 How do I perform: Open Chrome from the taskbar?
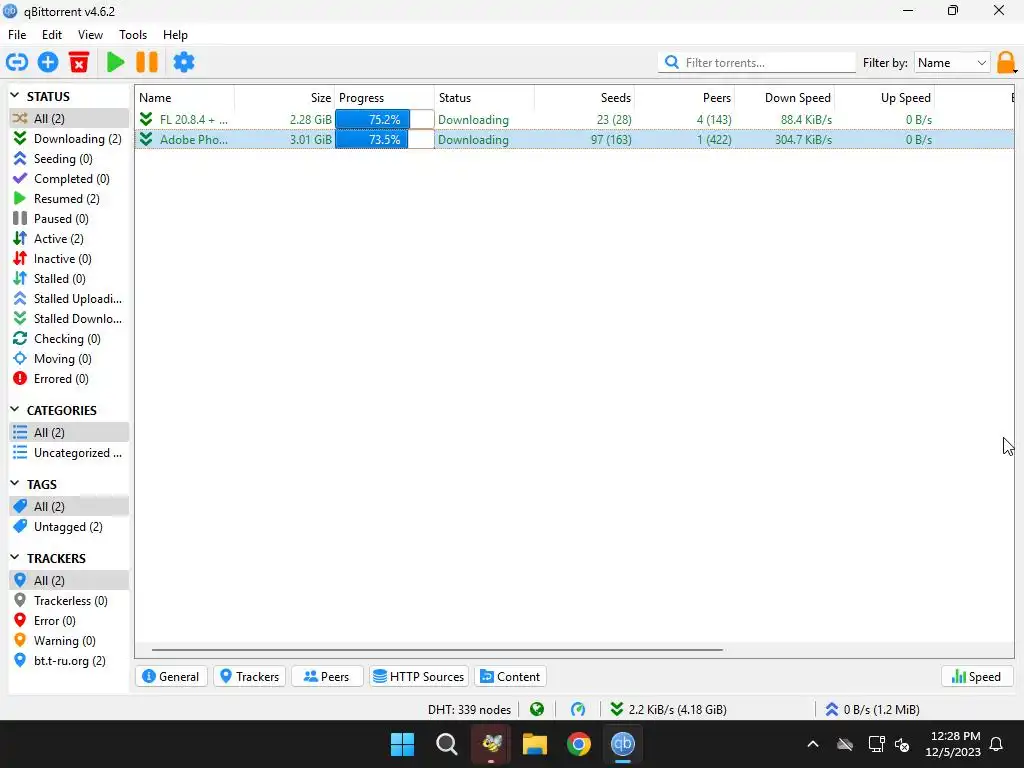(579, 744)
